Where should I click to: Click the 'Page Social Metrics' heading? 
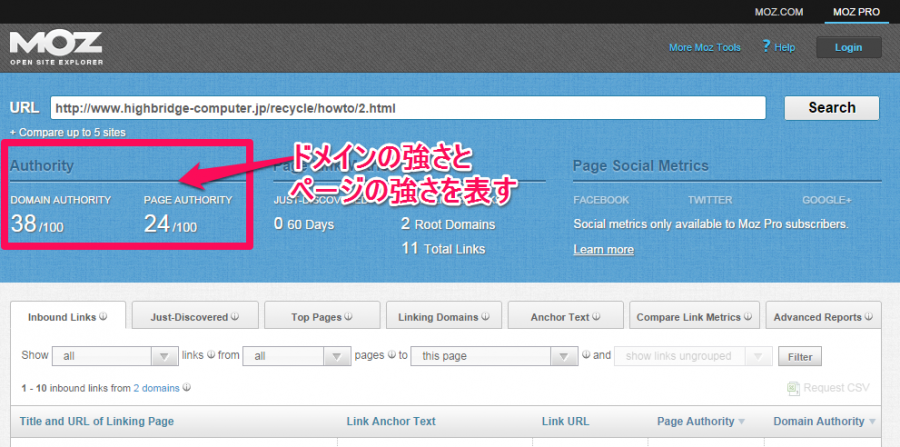(x=641, y=166)
